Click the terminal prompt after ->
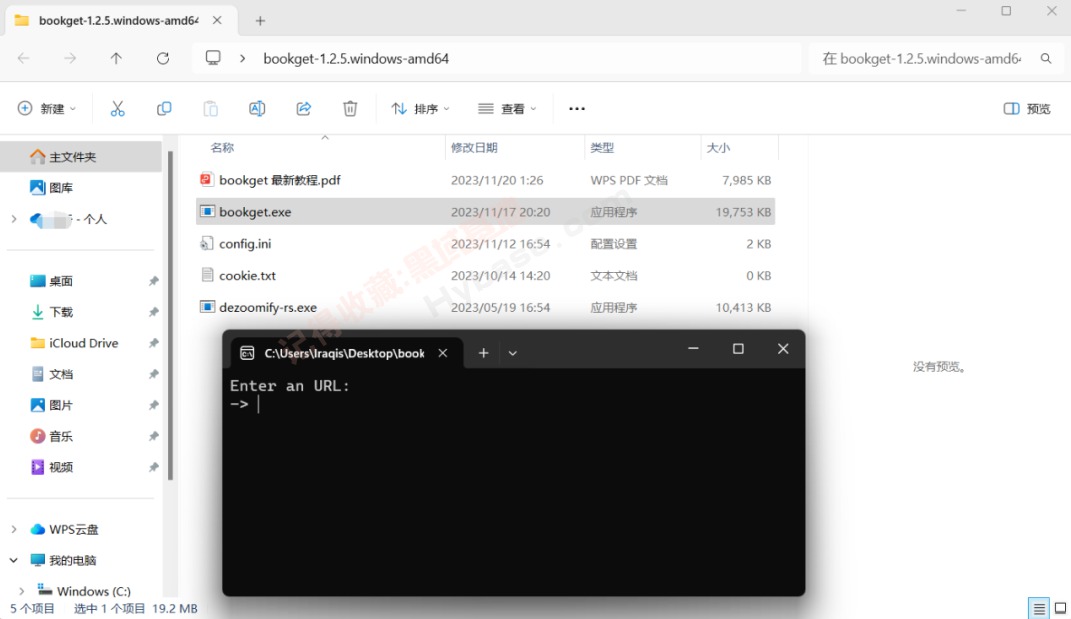Image resolution: width=1071 pixels, height=619 pixels. [259, 404]
